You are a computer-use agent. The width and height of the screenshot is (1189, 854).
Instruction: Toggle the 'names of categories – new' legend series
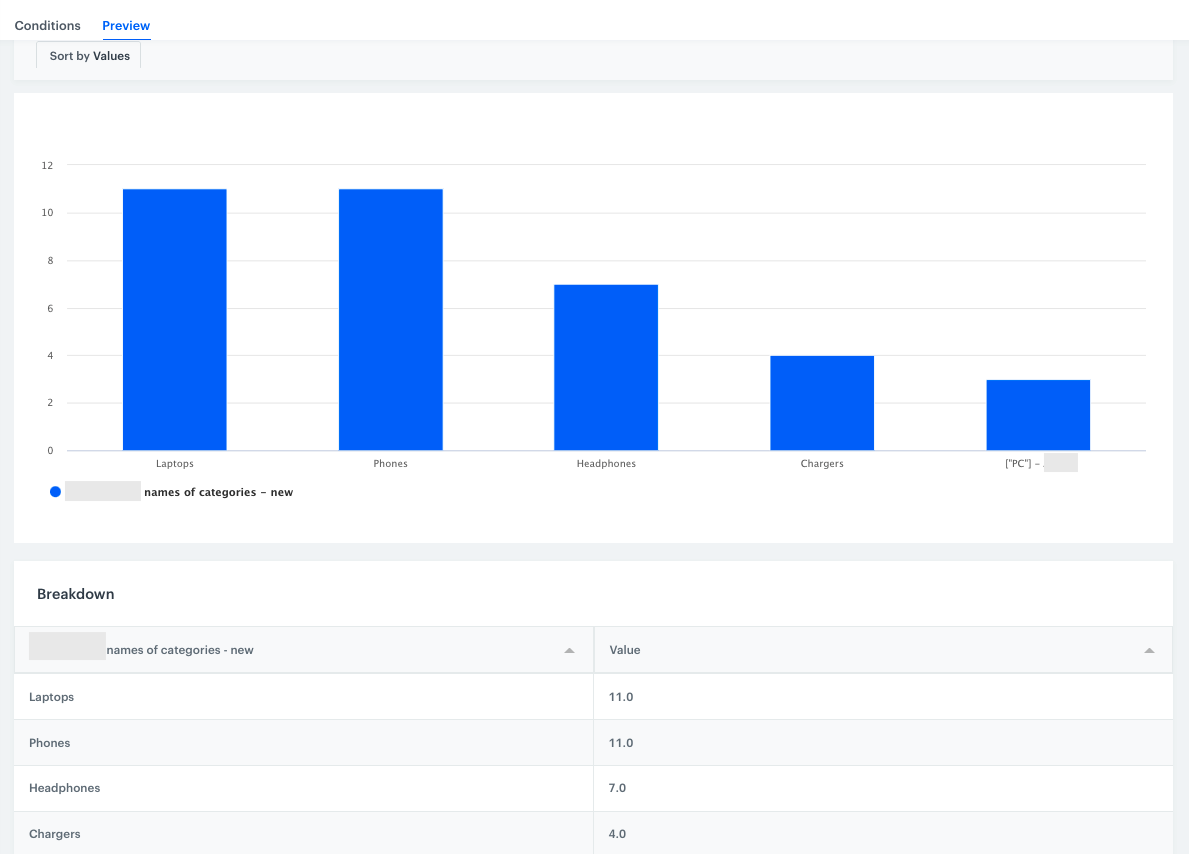pos(218,492)
